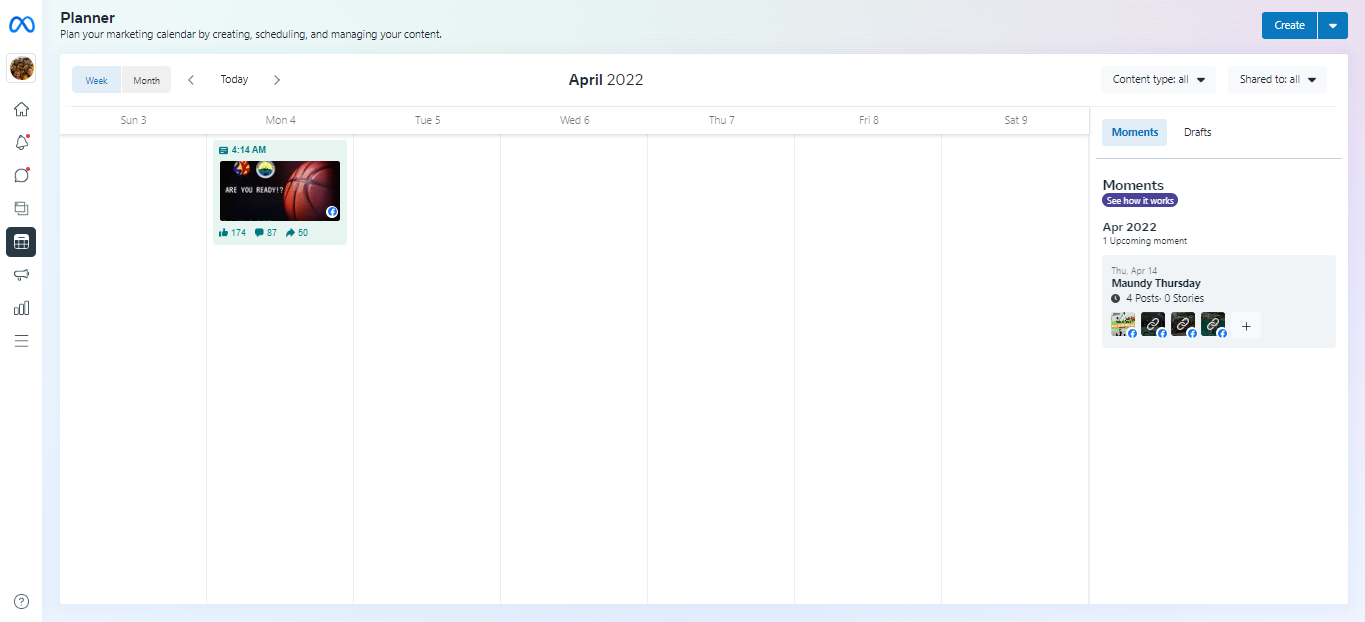This screenshot has width=1365, height=622.
Task: Click the Thu 7 day header
Action: tap(721, 120)
